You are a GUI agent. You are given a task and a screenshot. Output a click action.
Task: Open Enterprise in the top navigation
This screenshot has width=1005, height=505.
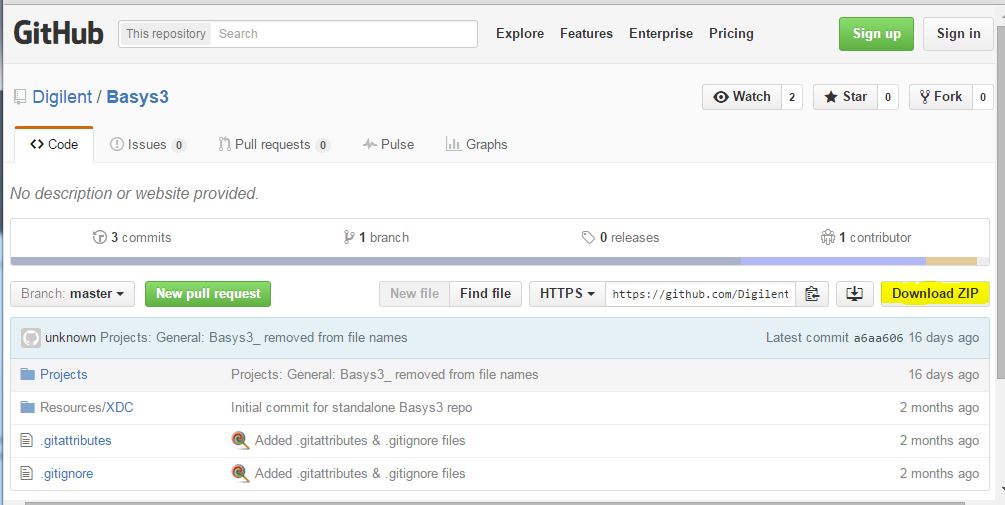point(661,33)
